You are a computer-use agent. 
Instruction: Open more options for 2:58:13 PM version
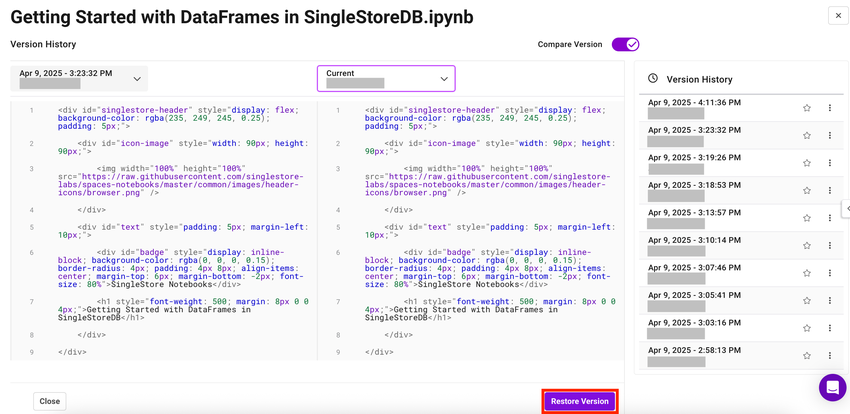point(830,355)
